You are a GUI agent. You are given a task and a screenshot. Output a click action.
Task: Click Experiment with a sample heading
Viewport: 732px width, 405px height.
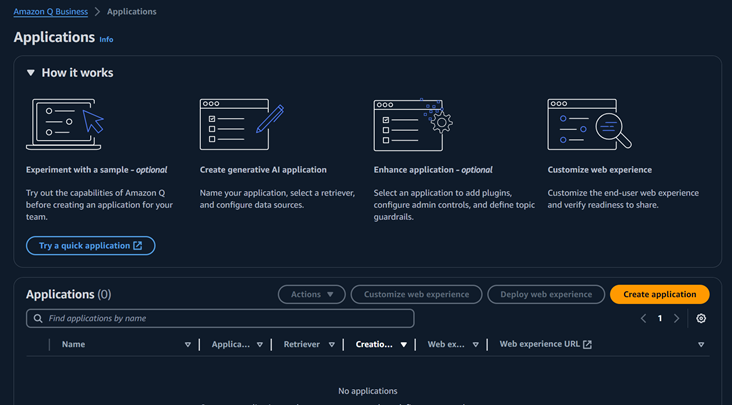click(97, 170)
